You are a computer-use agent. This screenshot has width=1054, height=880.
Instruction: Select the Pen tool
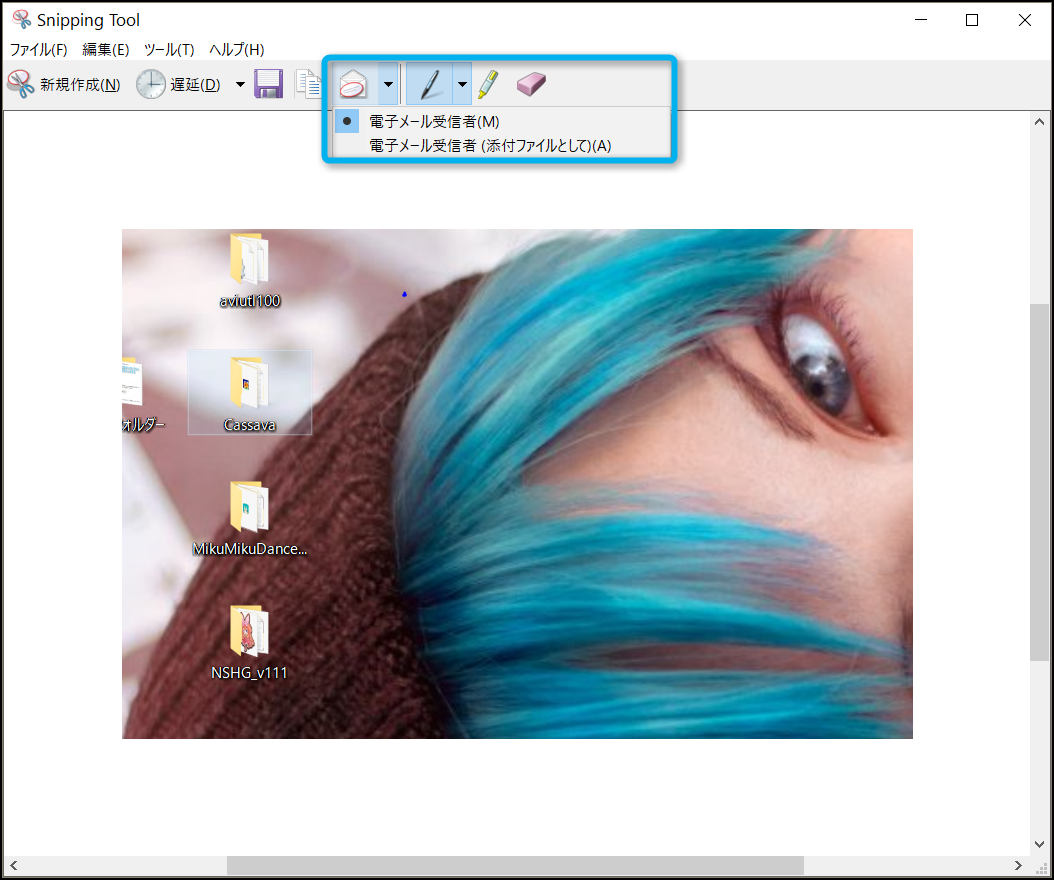click(430, 85)
